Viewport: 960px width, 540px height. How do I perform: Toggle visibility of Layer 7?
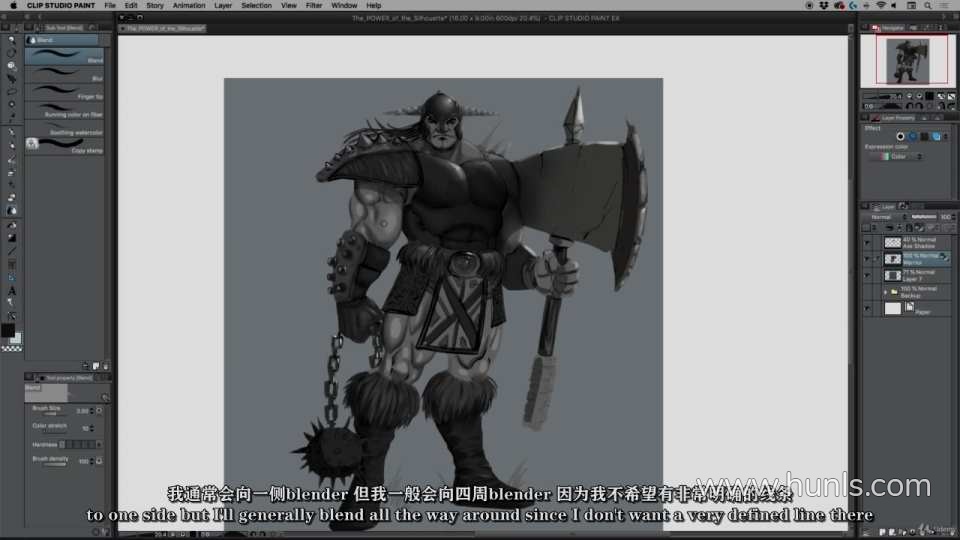point(867,275)
